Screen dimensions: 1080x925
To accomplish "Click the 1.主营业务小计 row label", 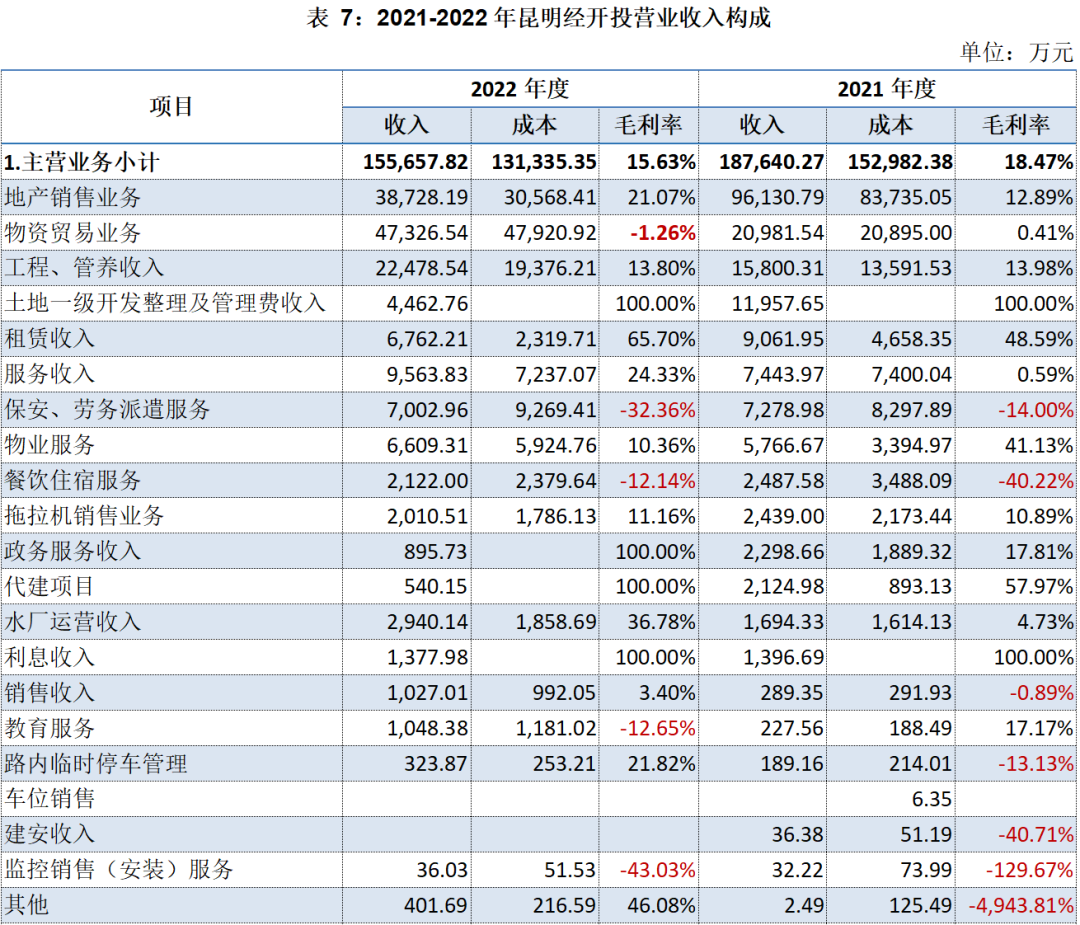I will 82,162.
